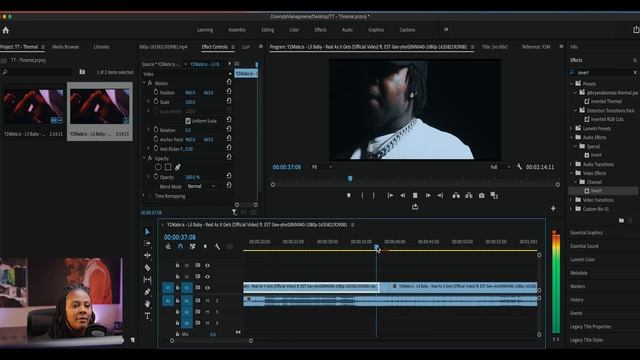
Task: Click the Home icon
Action: point(6,30)
